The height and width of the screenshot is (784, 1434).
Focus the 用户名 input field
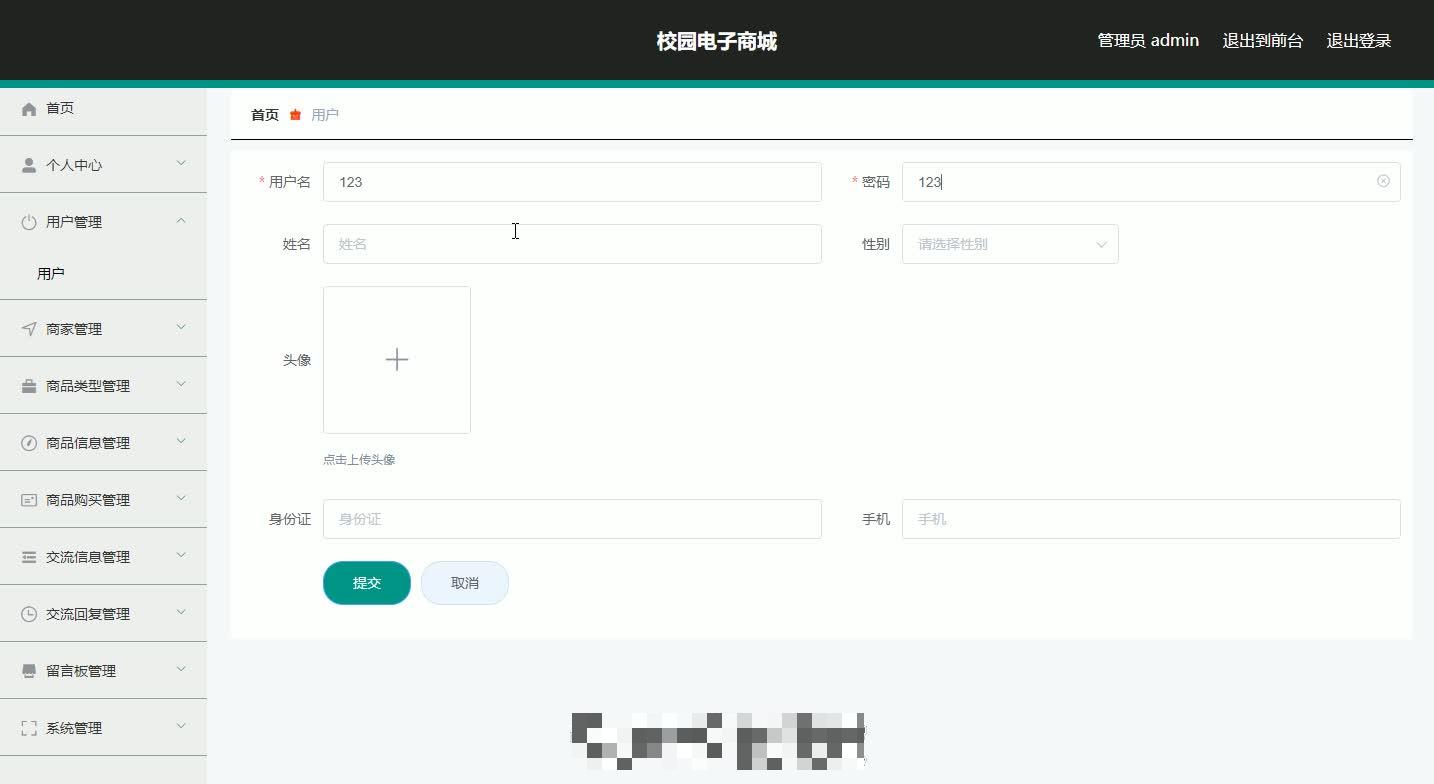[x=572, y=182]
